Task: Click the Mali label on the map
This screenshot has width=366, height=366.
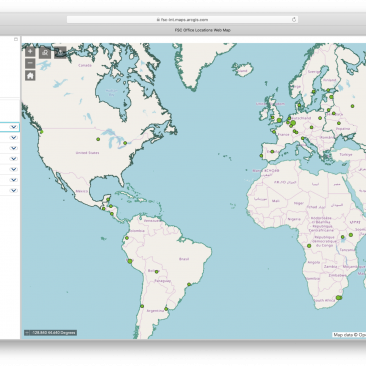Action: pyautogui.click(x=276, y=201)
